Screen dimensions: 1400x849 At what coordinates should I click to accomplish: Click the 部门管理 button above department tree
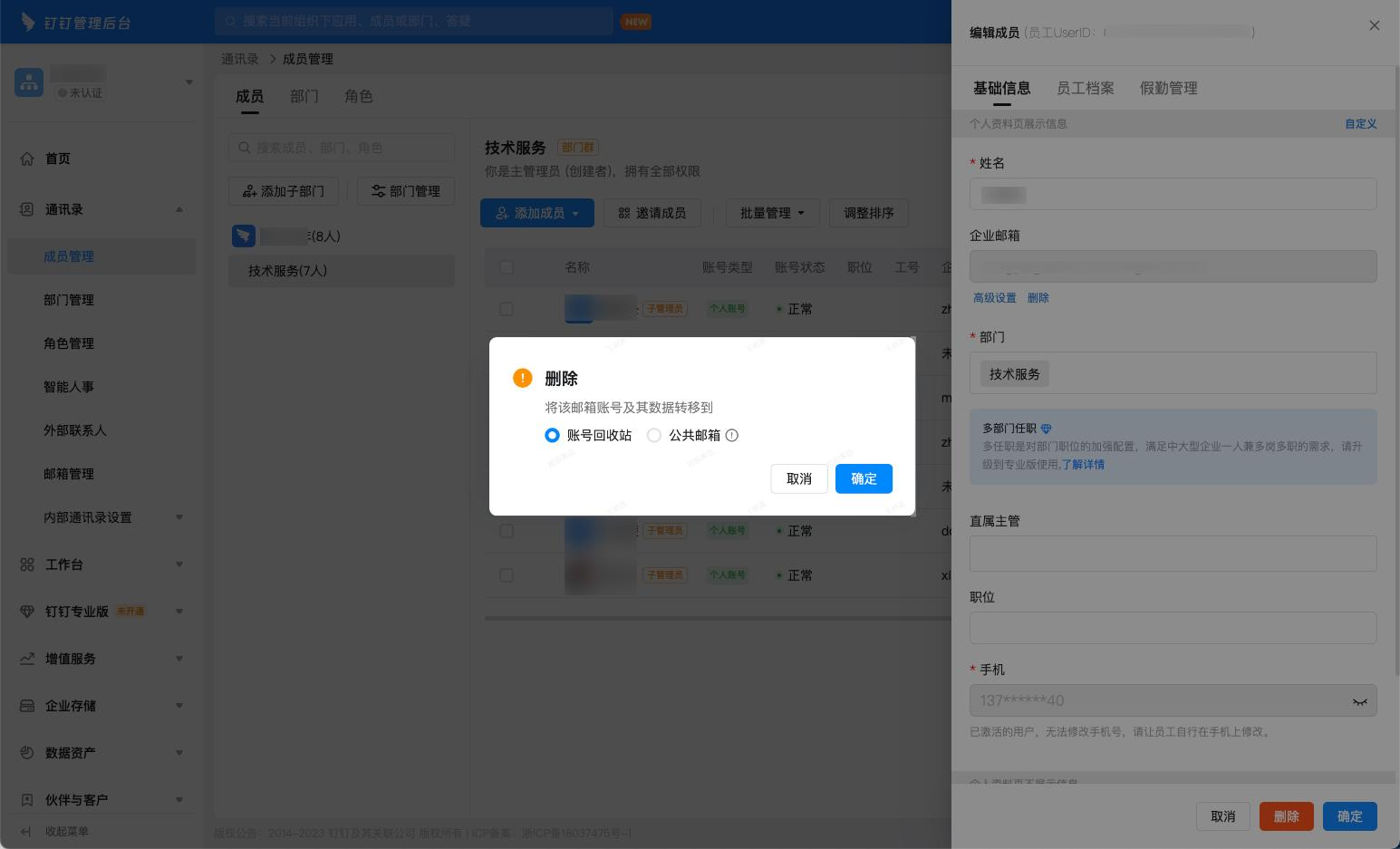tap(406, 191)
